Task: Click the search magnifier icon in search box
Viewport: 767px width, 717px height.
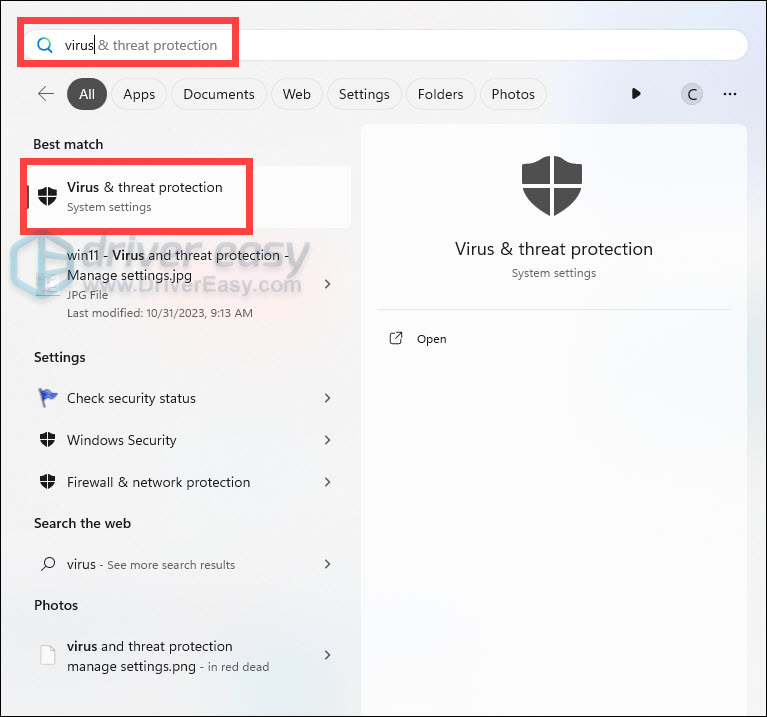Action: click(x=44, y=45)
